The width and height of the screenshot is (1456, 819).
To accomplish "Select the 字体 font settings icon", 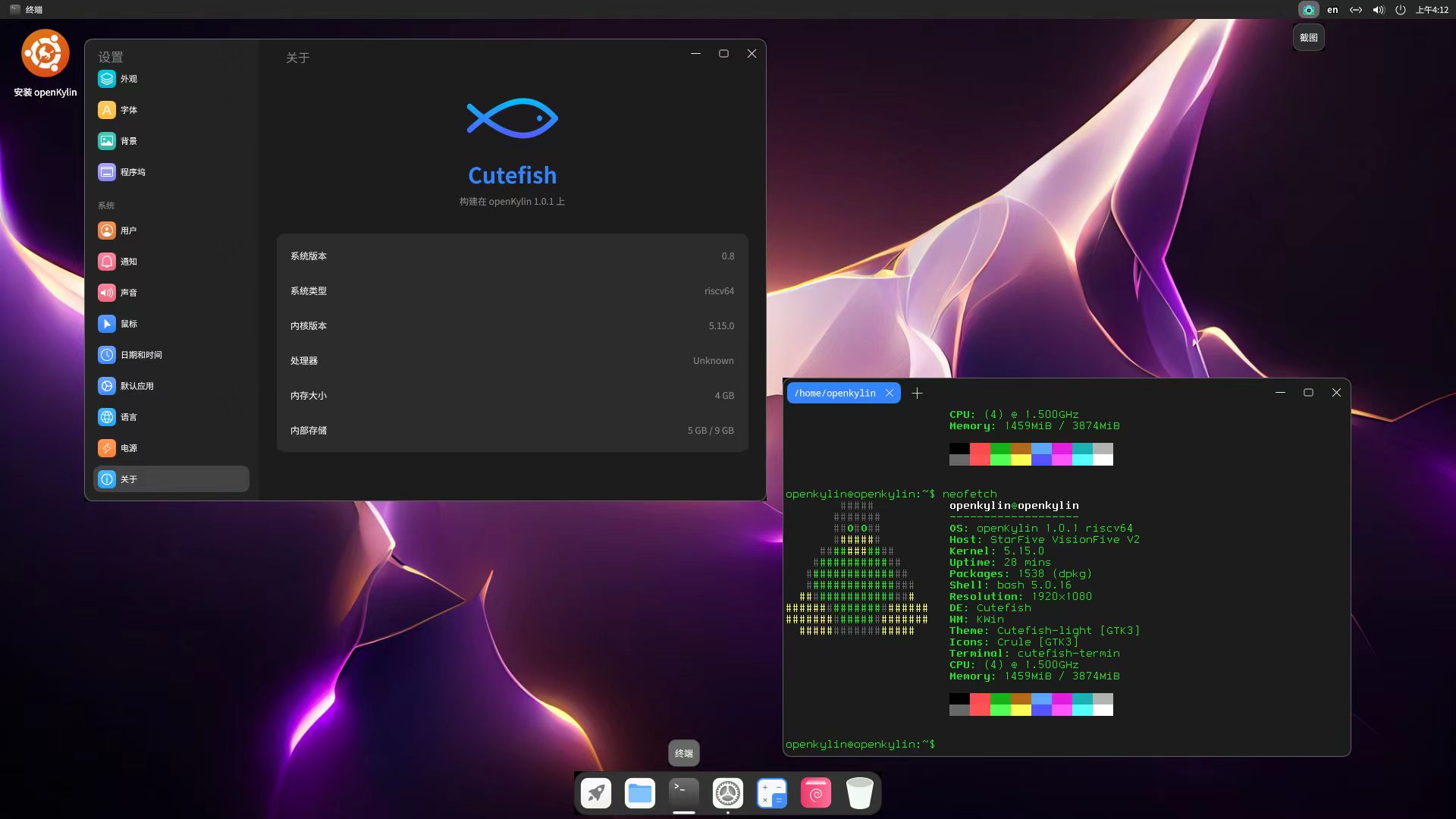I will (x=107, y=110).
